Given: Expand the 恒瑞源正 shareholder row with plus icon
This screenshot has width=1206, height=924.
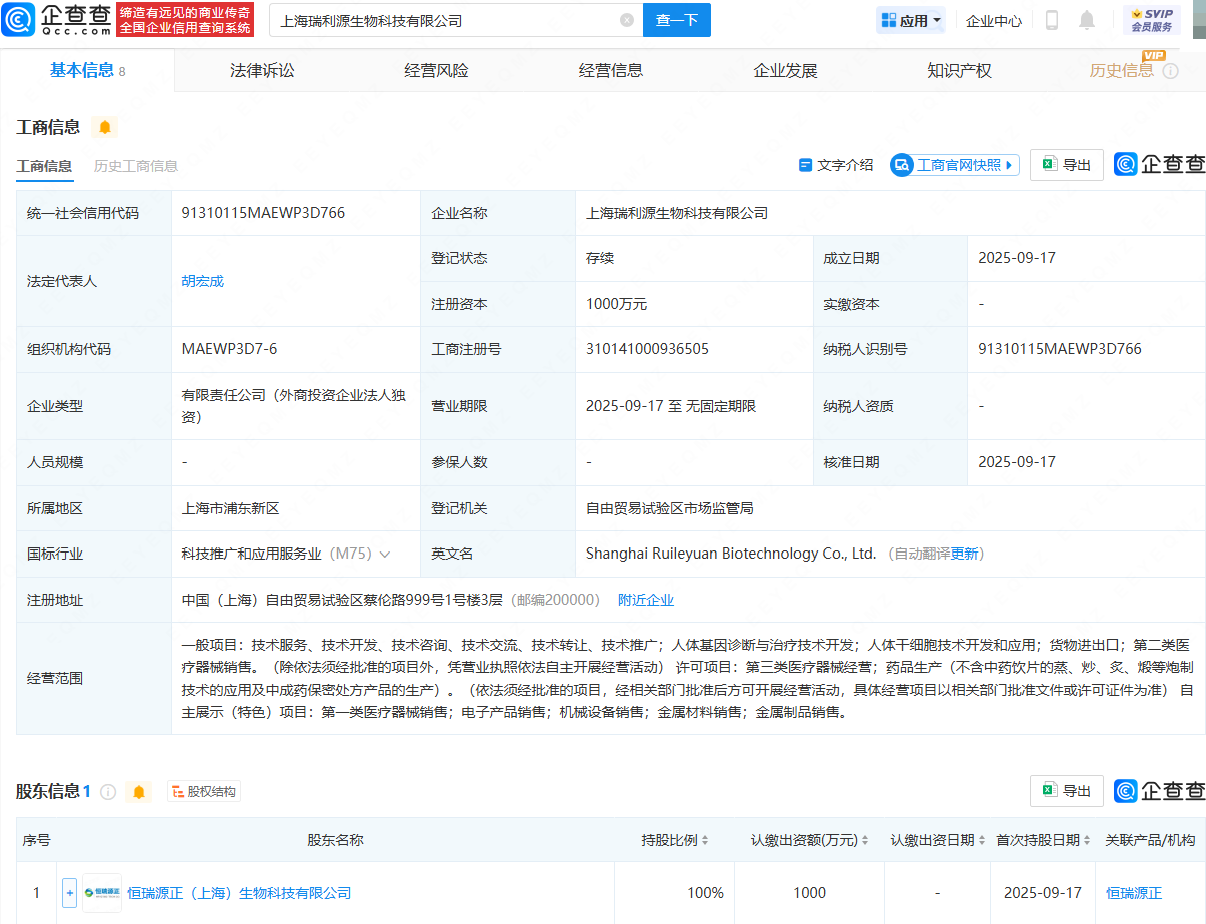Looking at the screenshot, I should click(x=69, y=893).
